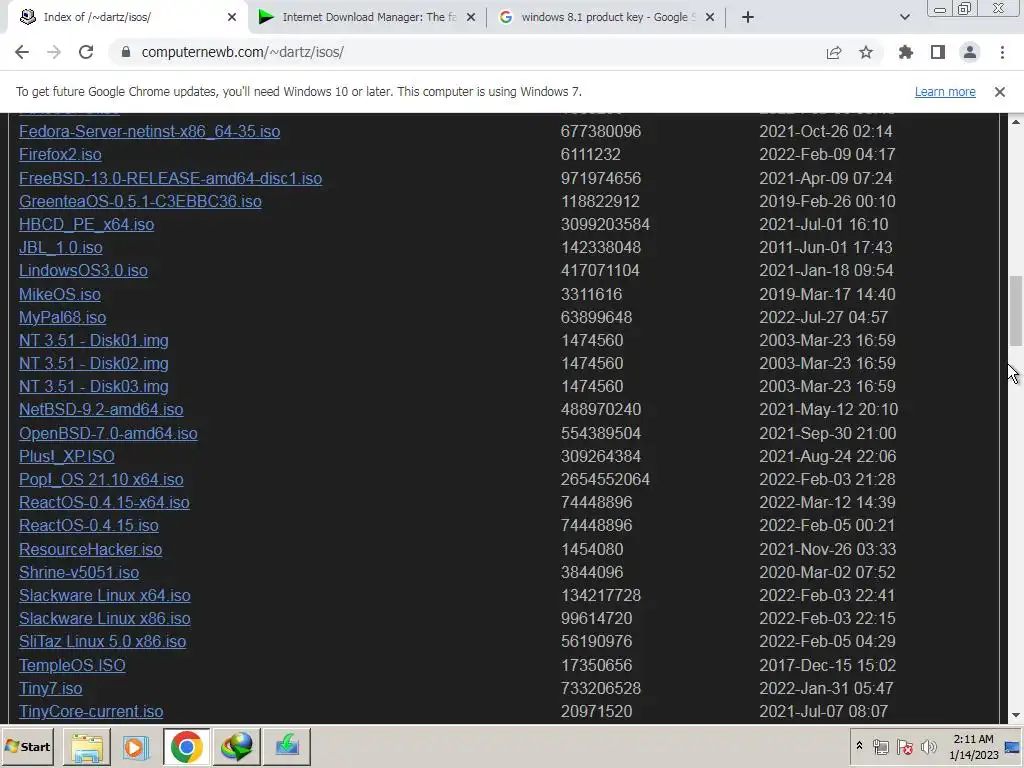The height and width of the screenshot is (768, 1024).
Task: Download Slackware Linux x86.iso
Action: click(104, 618)
